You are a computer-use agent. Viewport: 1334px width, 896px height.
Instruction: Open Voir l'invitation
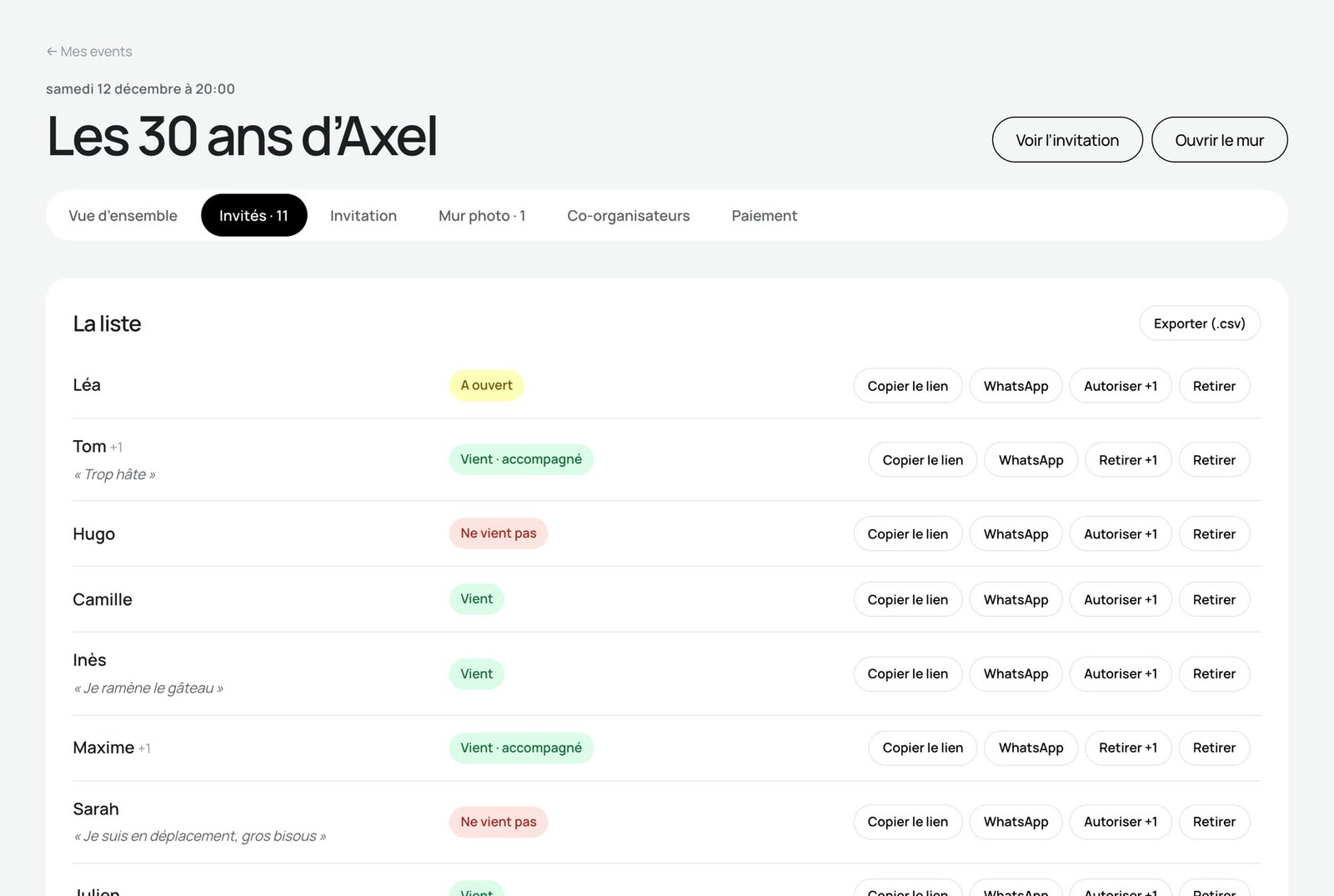(x=1067, y=140)
